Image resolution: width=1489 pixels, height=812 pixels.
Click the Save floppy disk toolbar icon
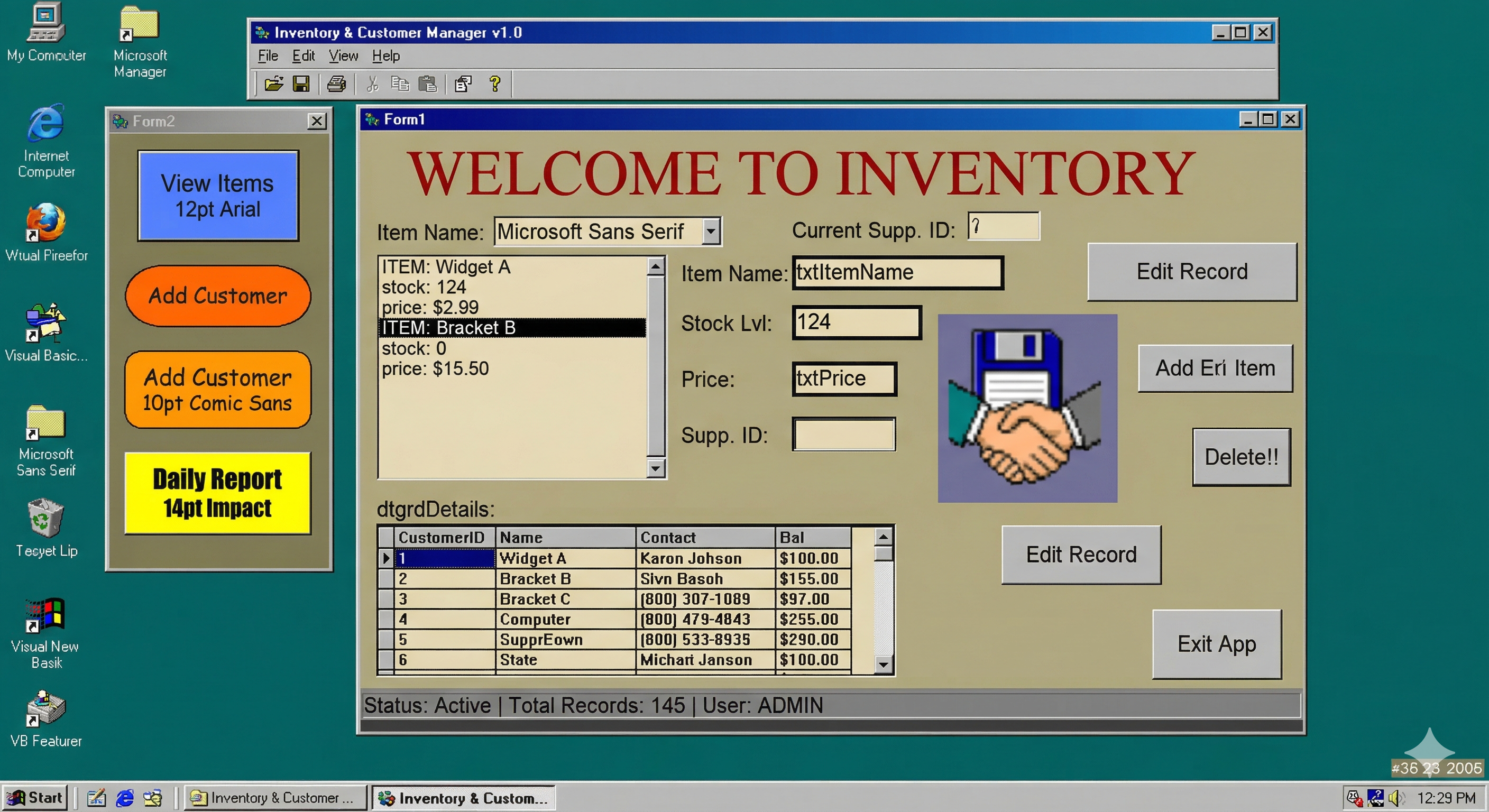click(x=301, y=85)
